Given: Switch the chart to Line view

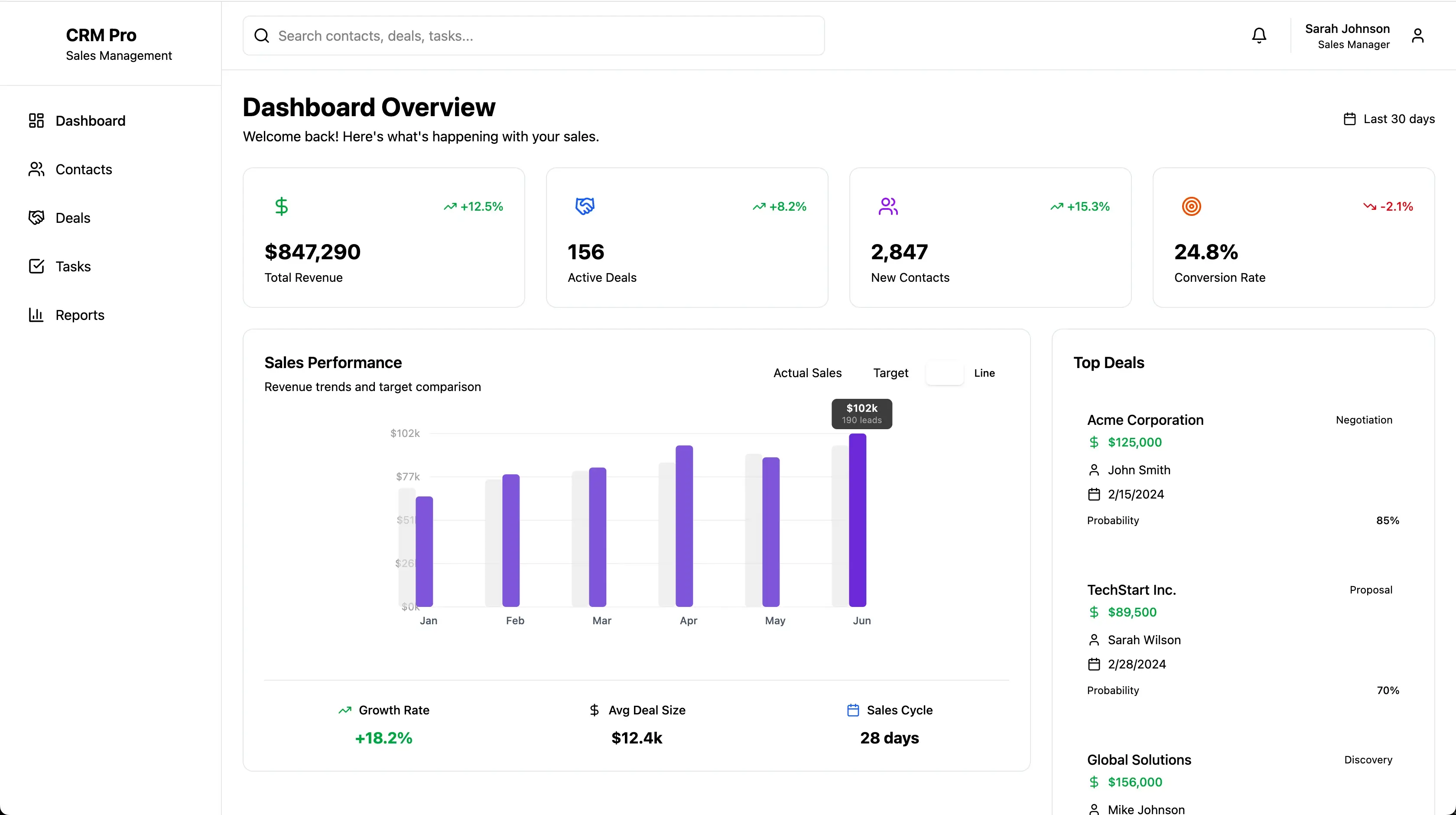Looking at the screenshot, I should (984, 373).
